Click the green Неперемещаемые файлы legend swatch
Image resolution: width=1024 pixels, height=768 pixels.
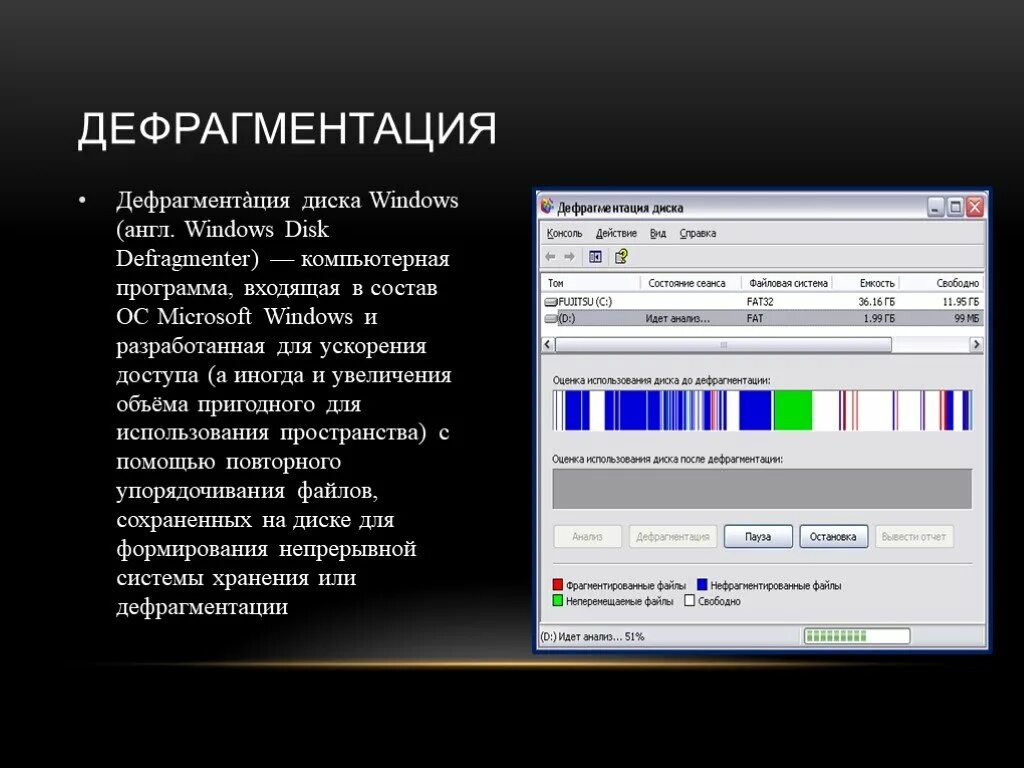558,600
